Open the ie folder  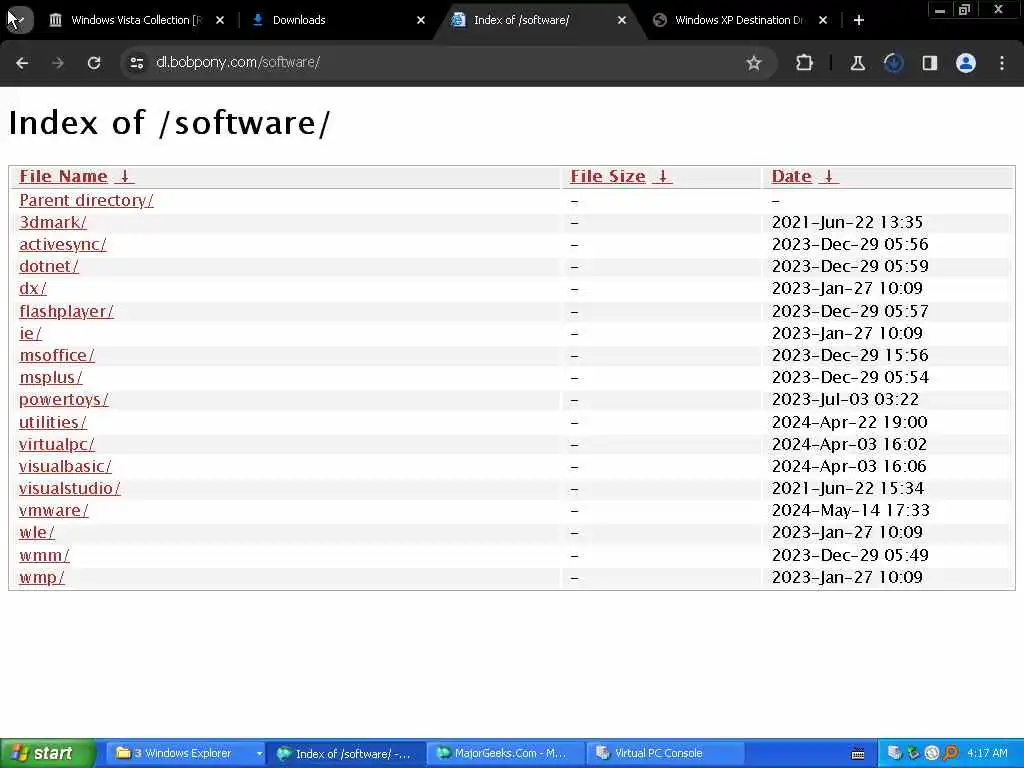pyautogui.click(x=30, y=333)
